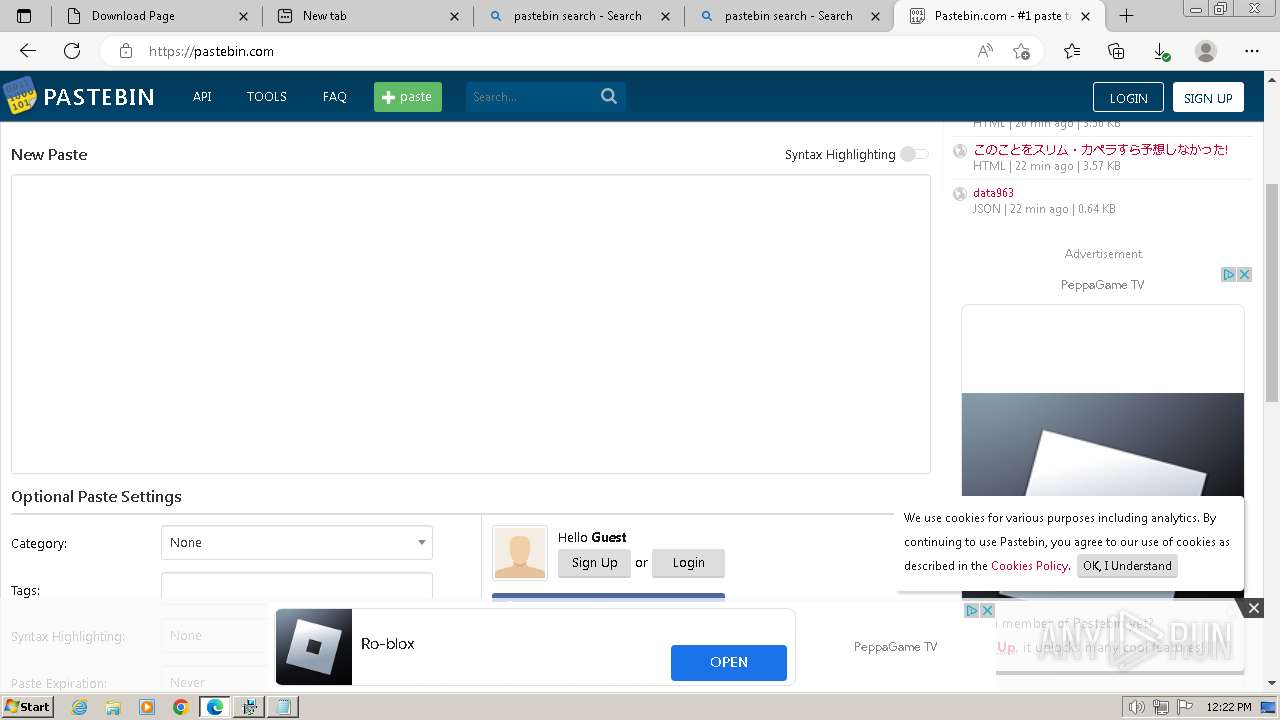Open a new tab with plus icon
1280x720 pixels.
point(1126,16)
